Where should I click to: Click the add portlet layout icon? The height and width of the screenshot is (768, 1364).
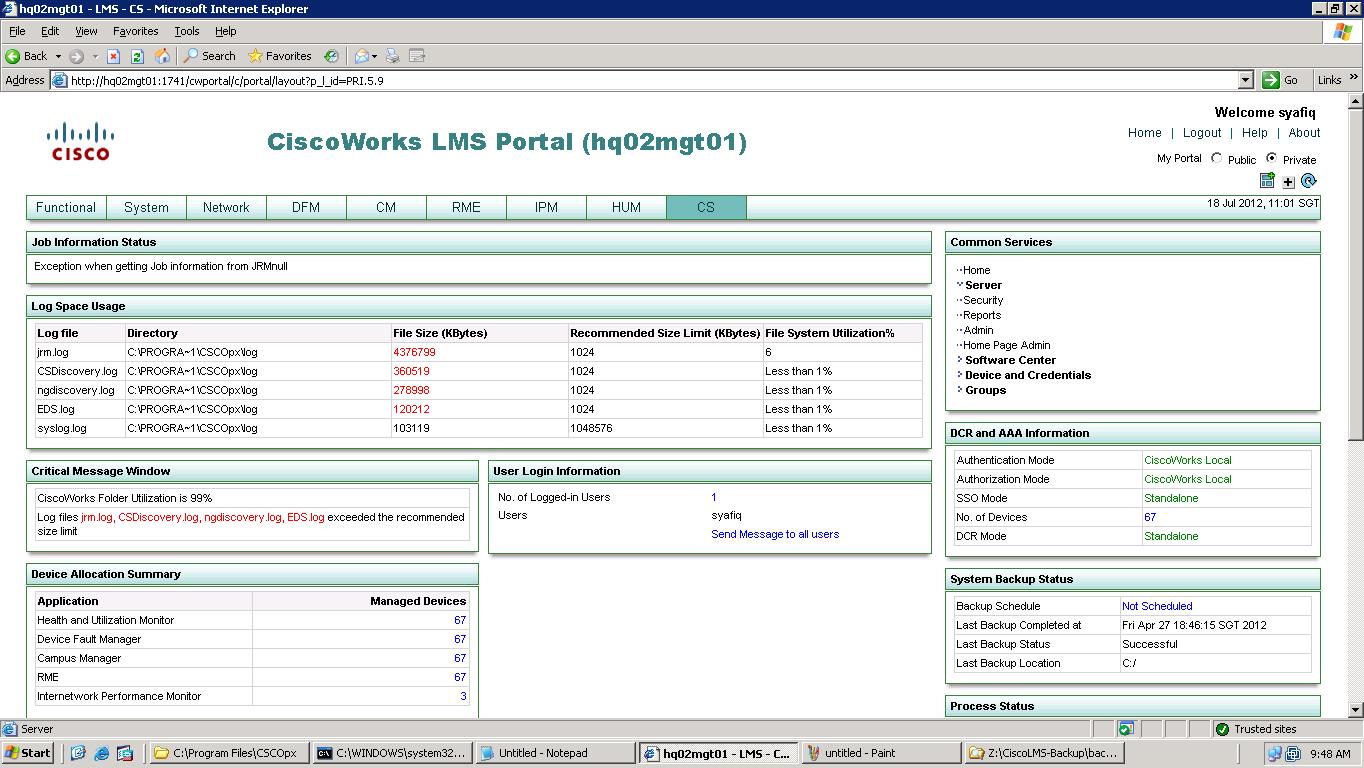coord(1267,181)
